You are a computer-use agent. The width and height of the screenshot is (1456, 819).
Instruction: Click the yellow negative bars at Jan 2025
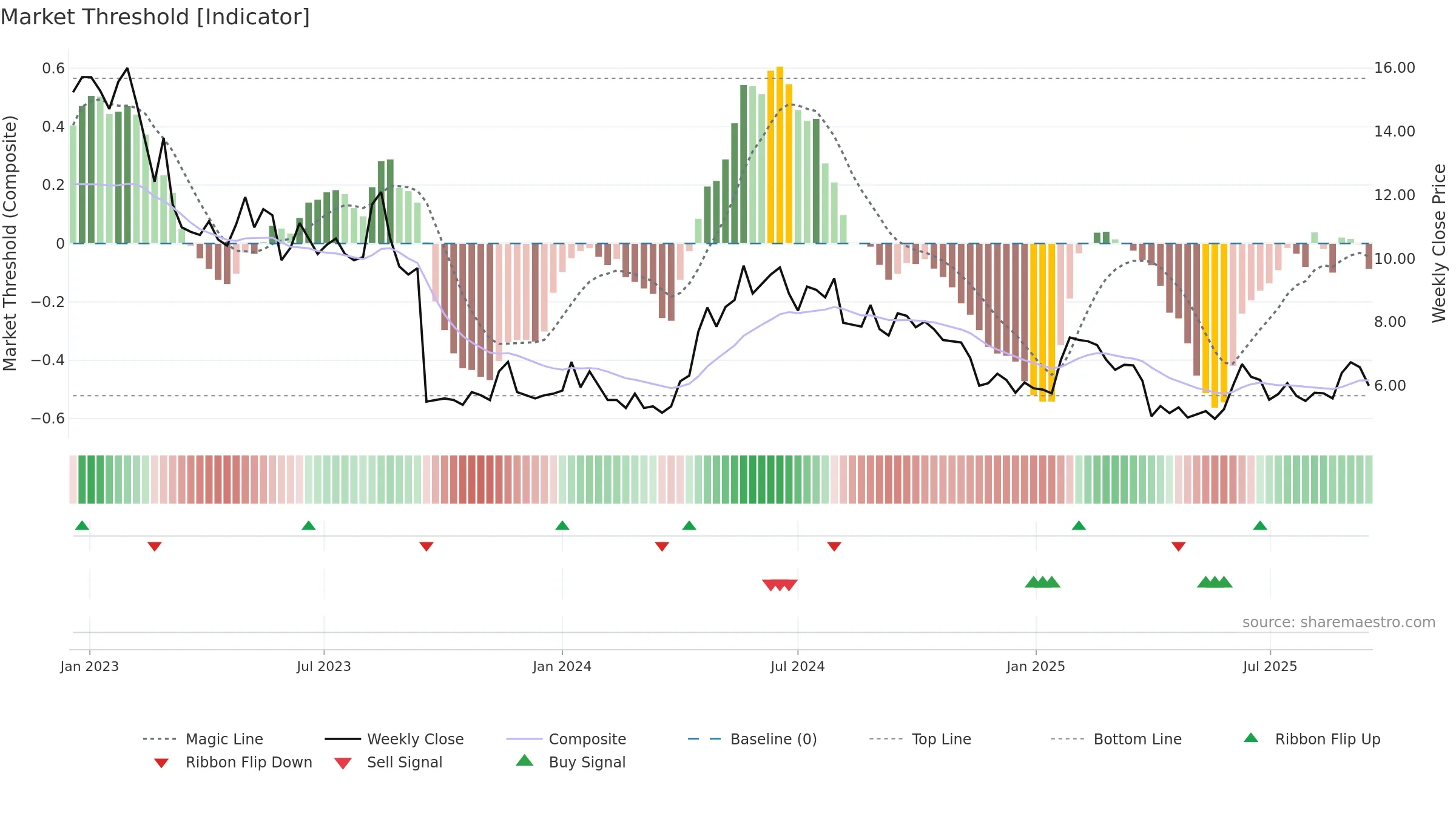(x=1042, y=322)
